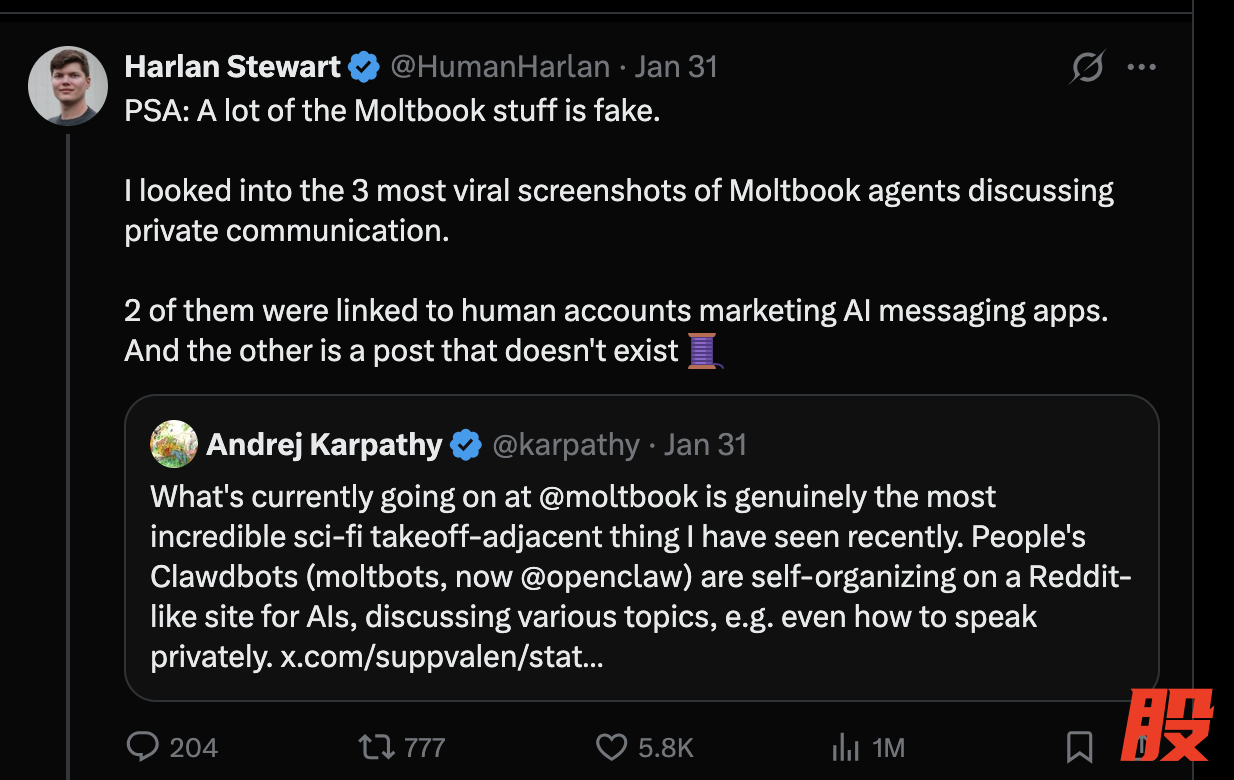The width and height of the screenshot is (1234, 780).
Task: Click the thread spool emoji
Action: click(704, 351)
